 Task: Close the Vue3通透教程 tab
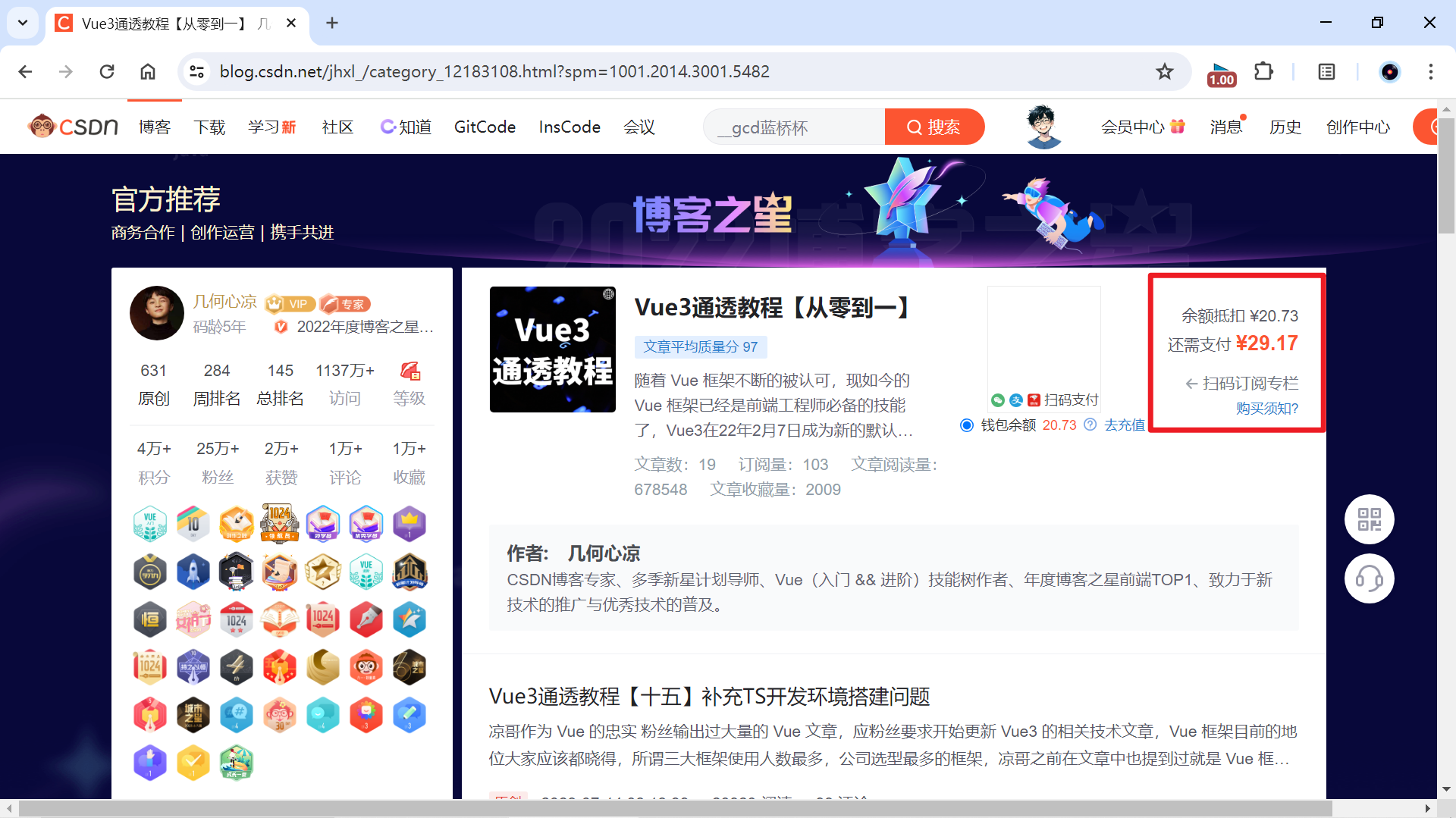(291, 23)
